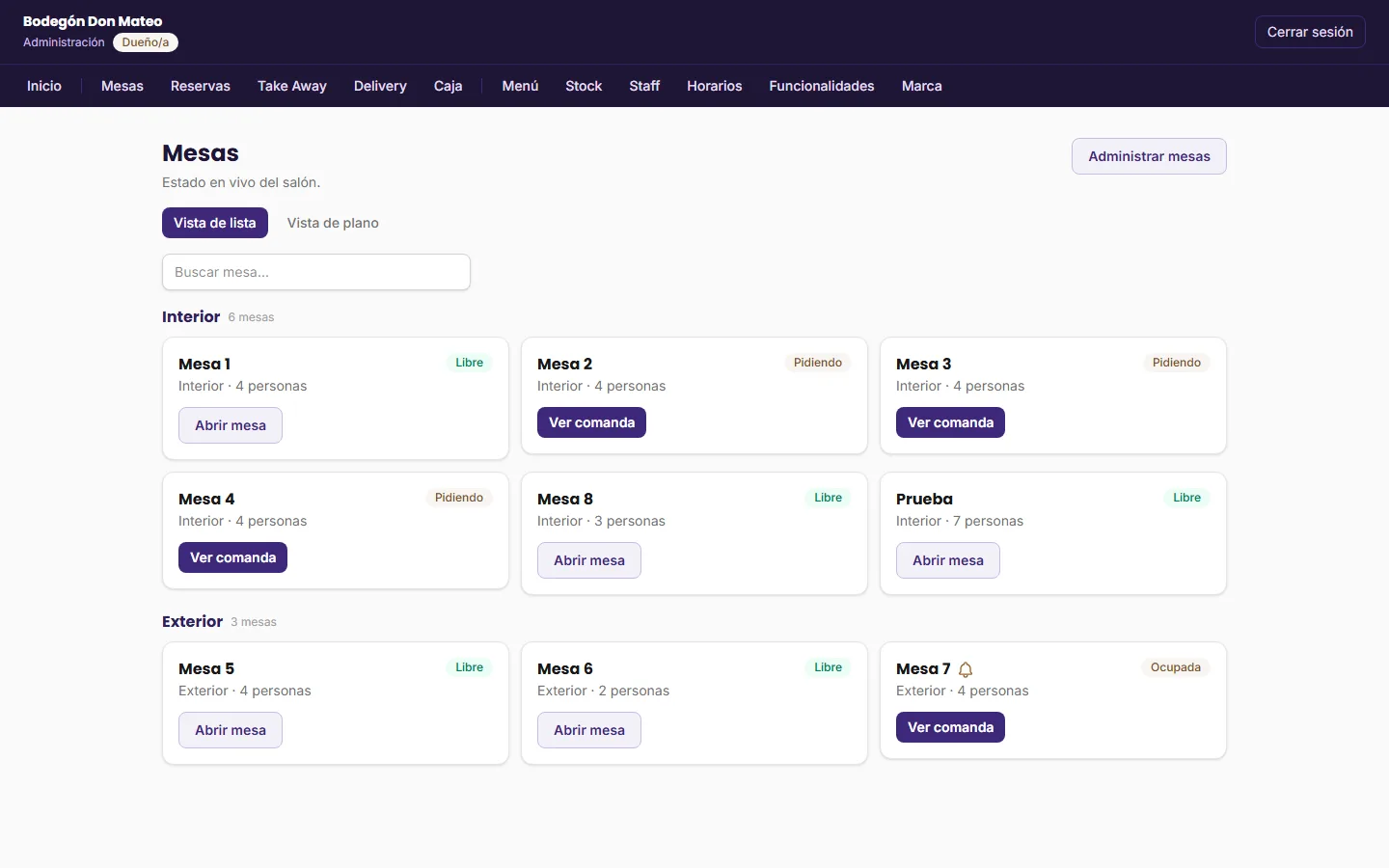Click the Pidiendo status badge on Mesa 3
The image size is (1389, 868).
(1177, 363)
